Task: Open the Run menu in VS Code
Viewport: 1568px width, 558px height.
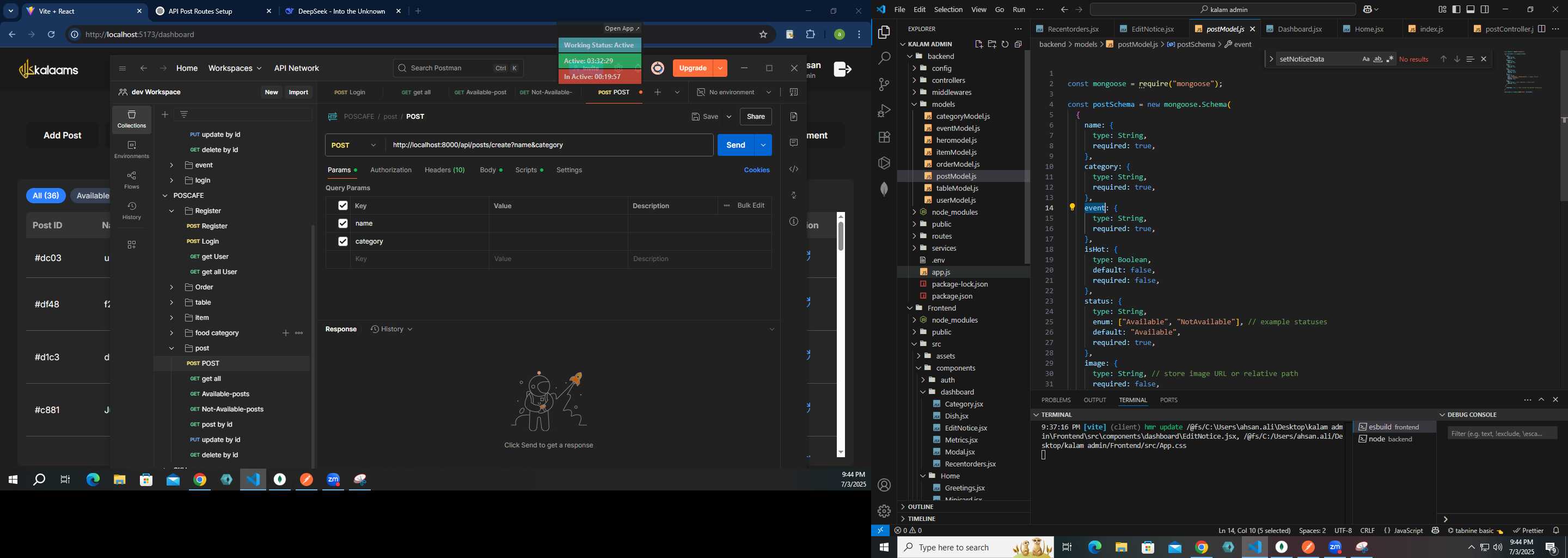Action: click(1019, 10)
